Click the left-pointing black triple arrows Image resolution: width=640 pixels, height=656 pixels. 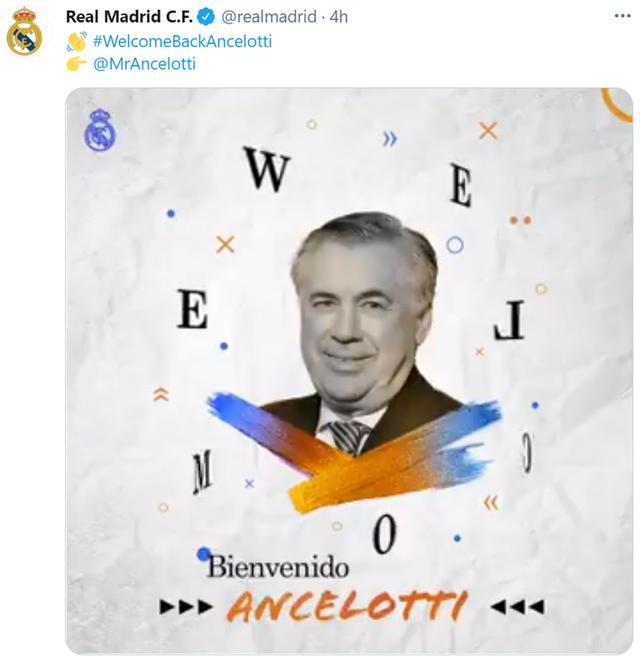pos(517,607)
